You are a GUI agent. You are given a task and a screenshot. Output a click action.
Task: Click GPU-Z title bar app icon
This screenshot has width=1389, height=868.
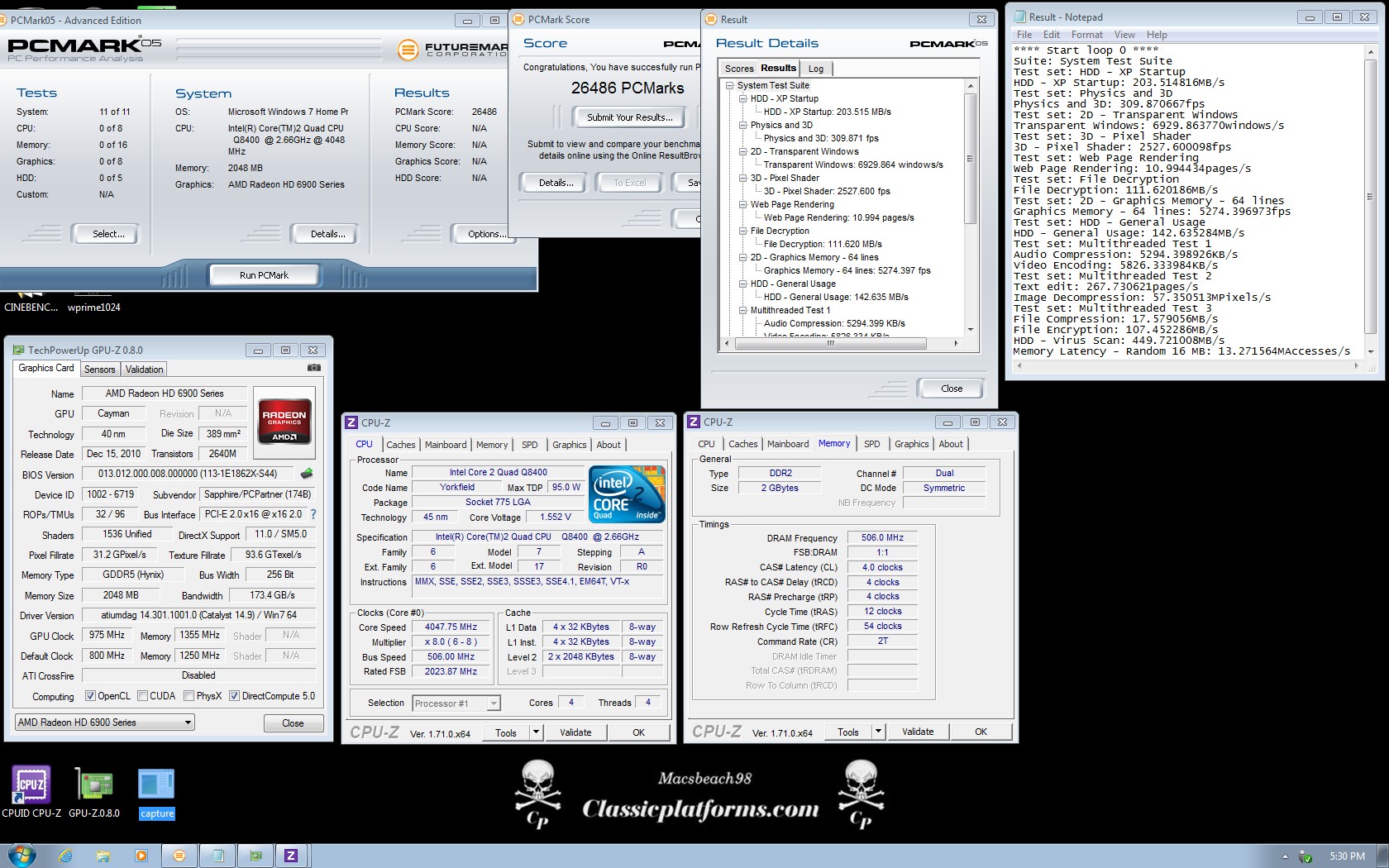pos(18,350)
